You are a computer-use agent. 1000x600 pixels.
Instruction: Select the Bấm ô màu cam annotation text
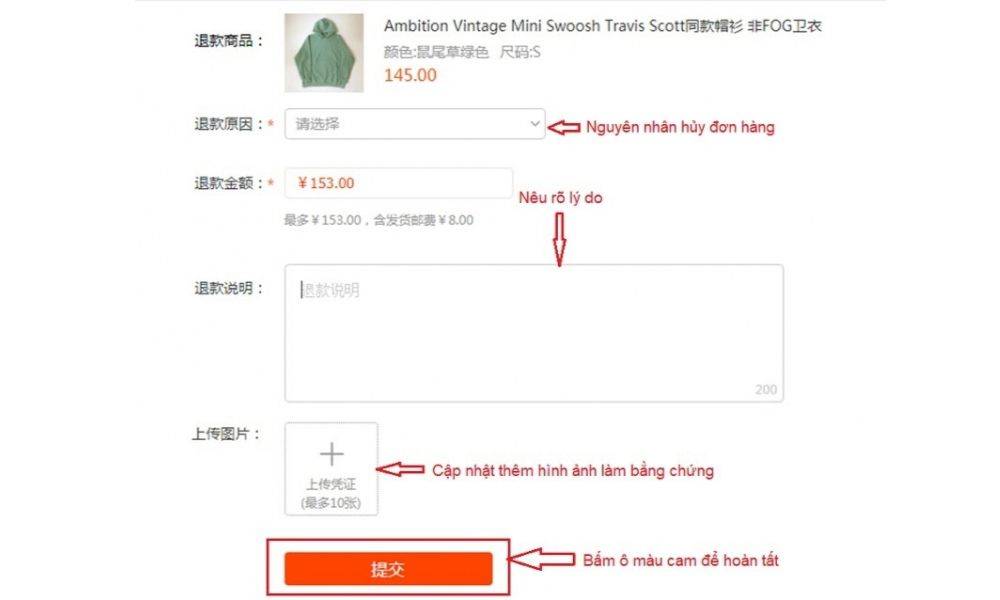point(680,560)
